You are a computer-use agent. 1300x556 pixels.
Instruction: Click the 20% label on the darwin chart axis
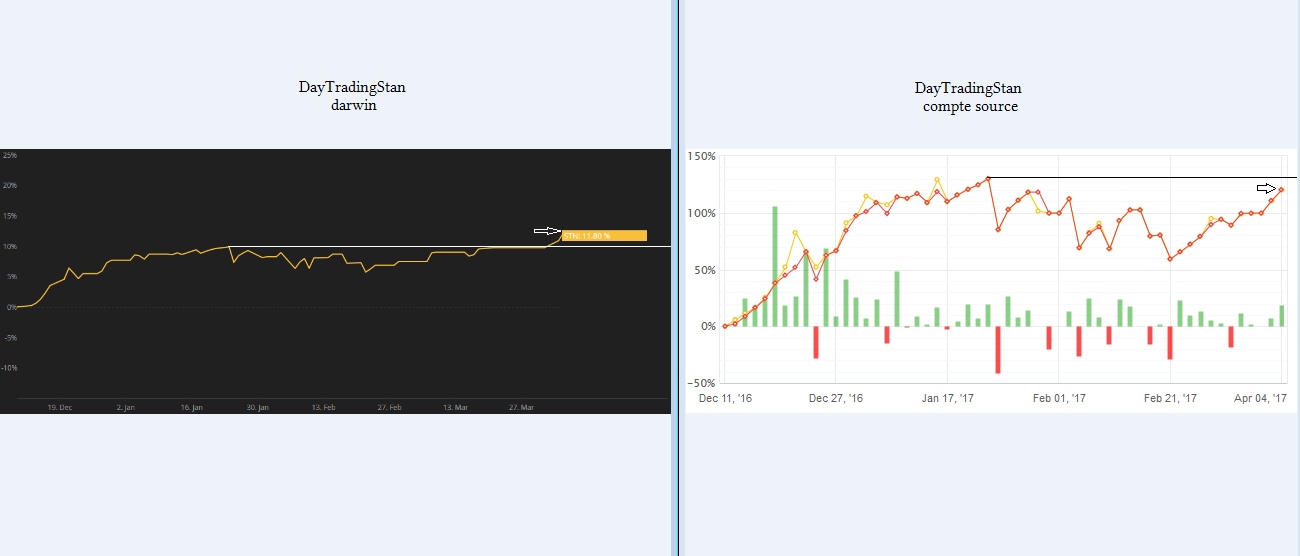tap(9, 185)
